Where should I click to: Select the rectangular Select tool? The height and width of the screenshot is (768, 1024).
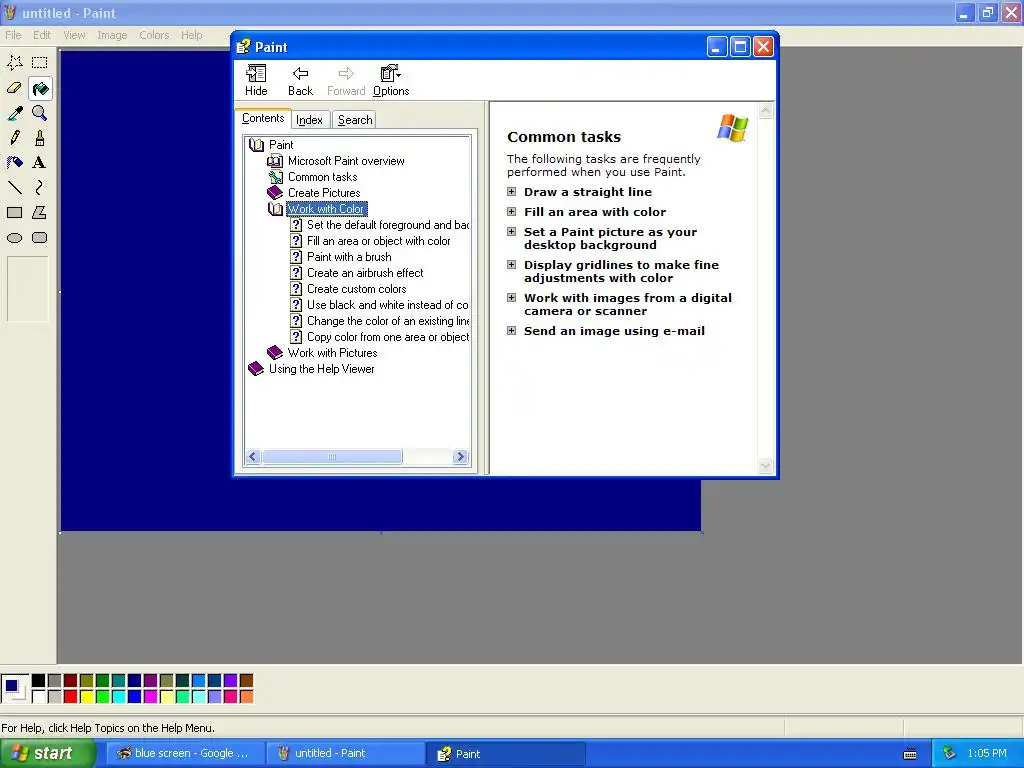(x=40, y=63)
